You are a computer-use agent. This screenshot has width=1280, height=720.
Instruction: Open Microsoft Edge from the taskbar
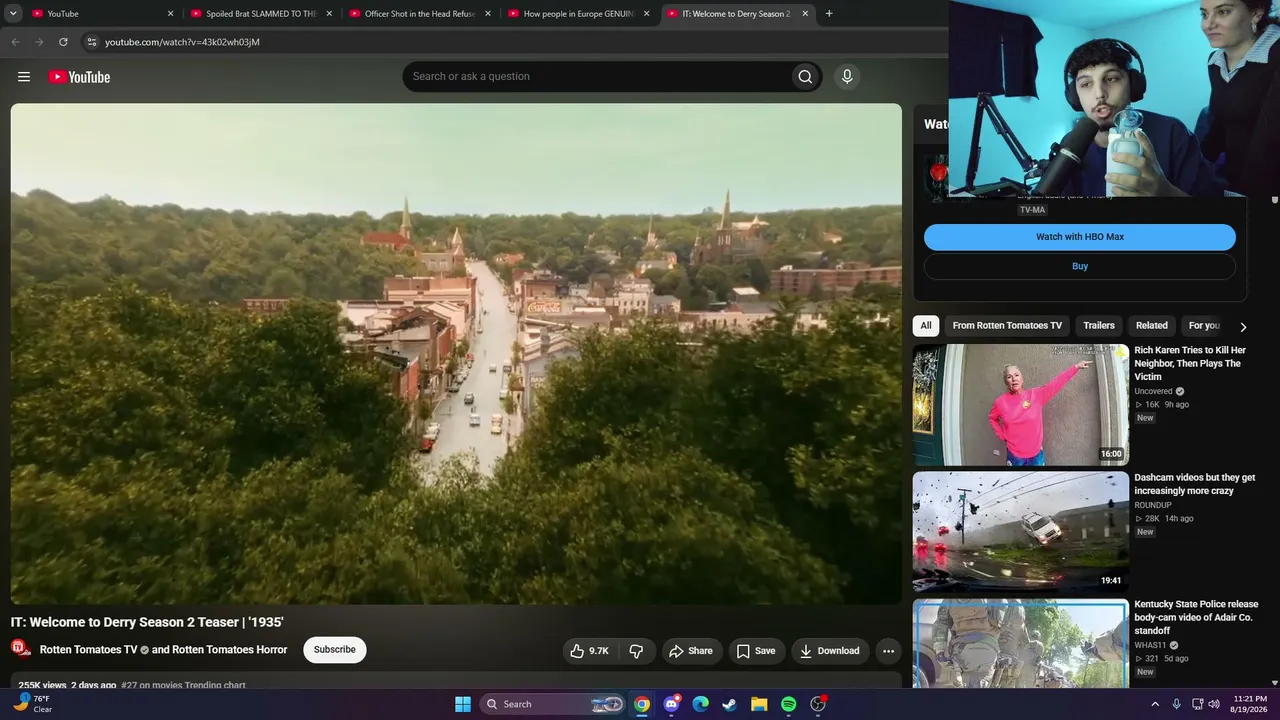point(701,704)
